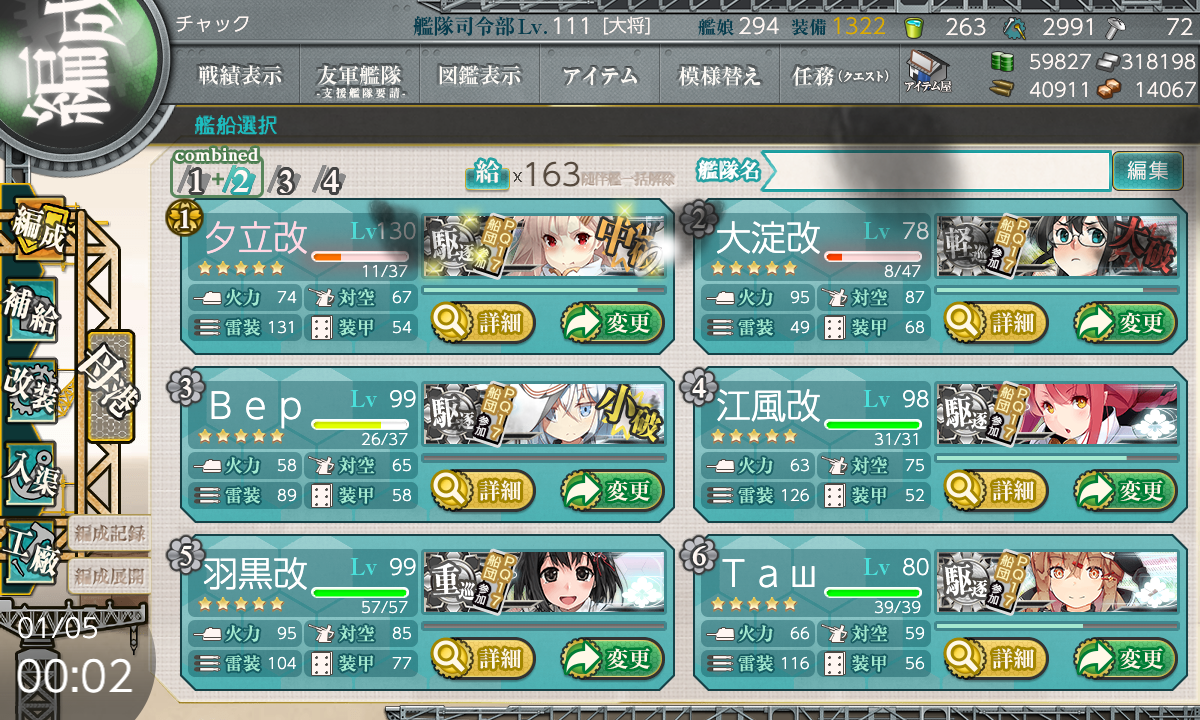Open 任務 (クエスト) quest menu

point(839,75)
